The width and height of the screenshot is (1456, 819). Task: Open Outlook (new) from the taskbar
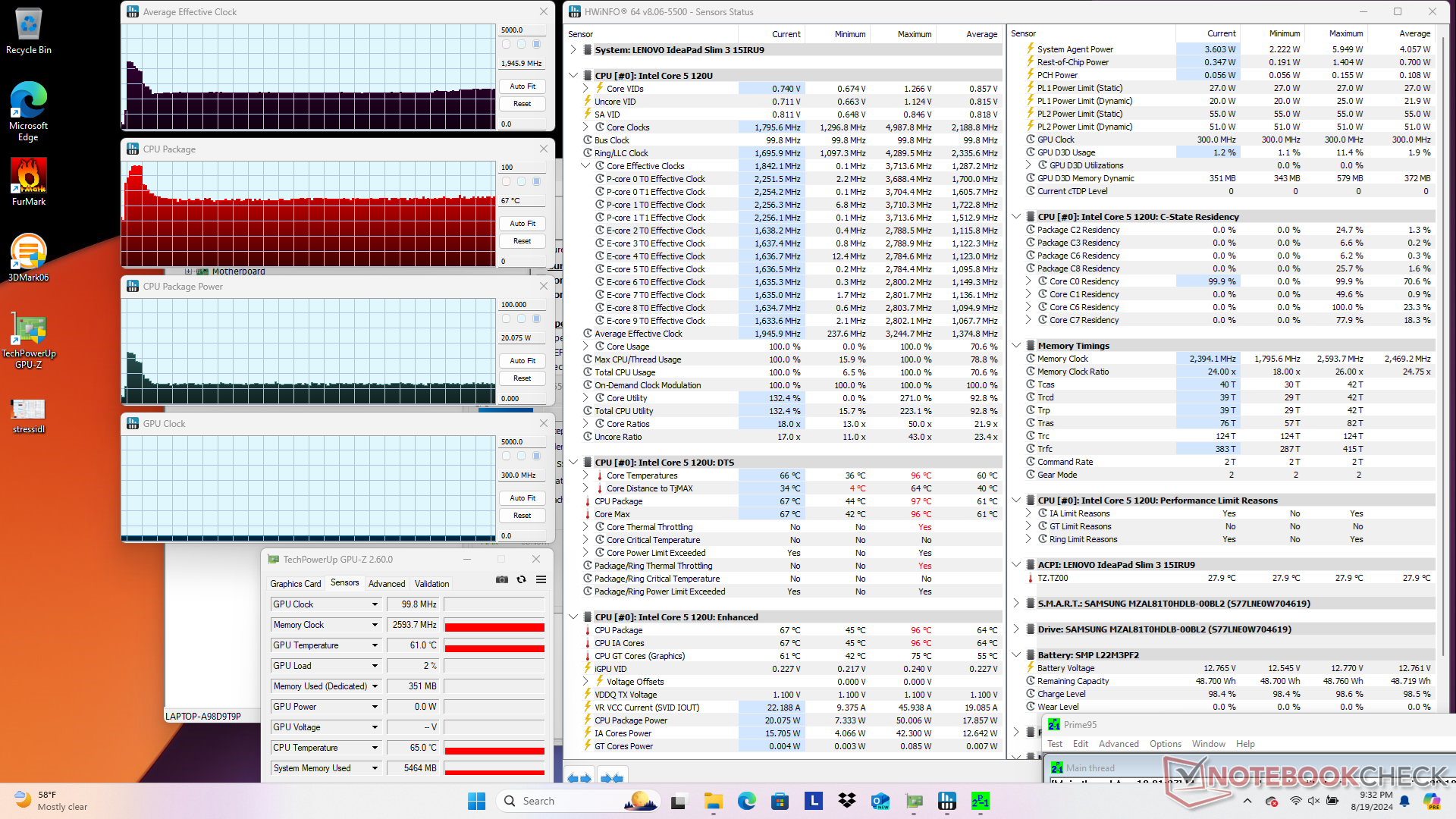point(880,801)
